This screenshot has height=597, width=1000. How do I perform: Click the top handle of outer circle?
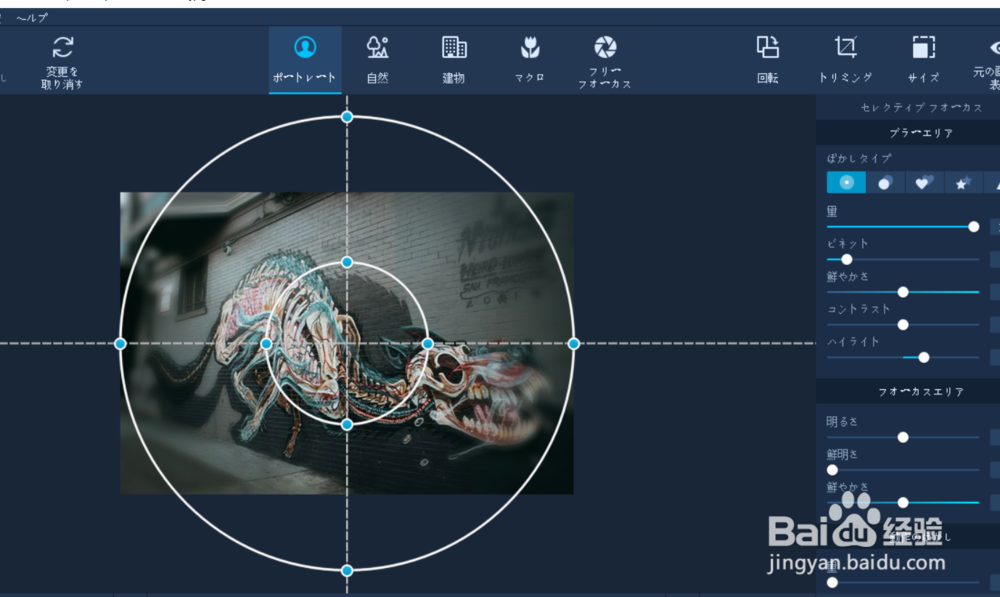[x=347, y=117]
